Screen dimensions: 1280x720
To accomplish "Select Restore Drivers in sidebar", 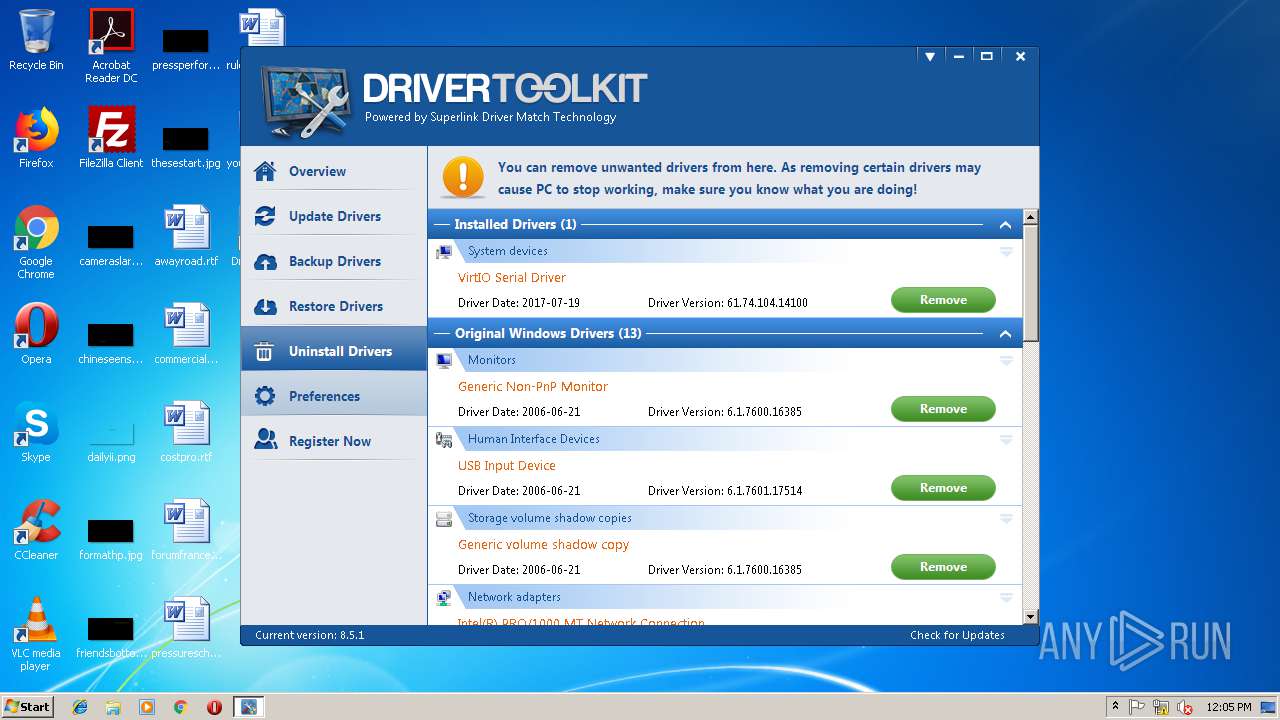I will pyautogui.click(x=334, y=306).
